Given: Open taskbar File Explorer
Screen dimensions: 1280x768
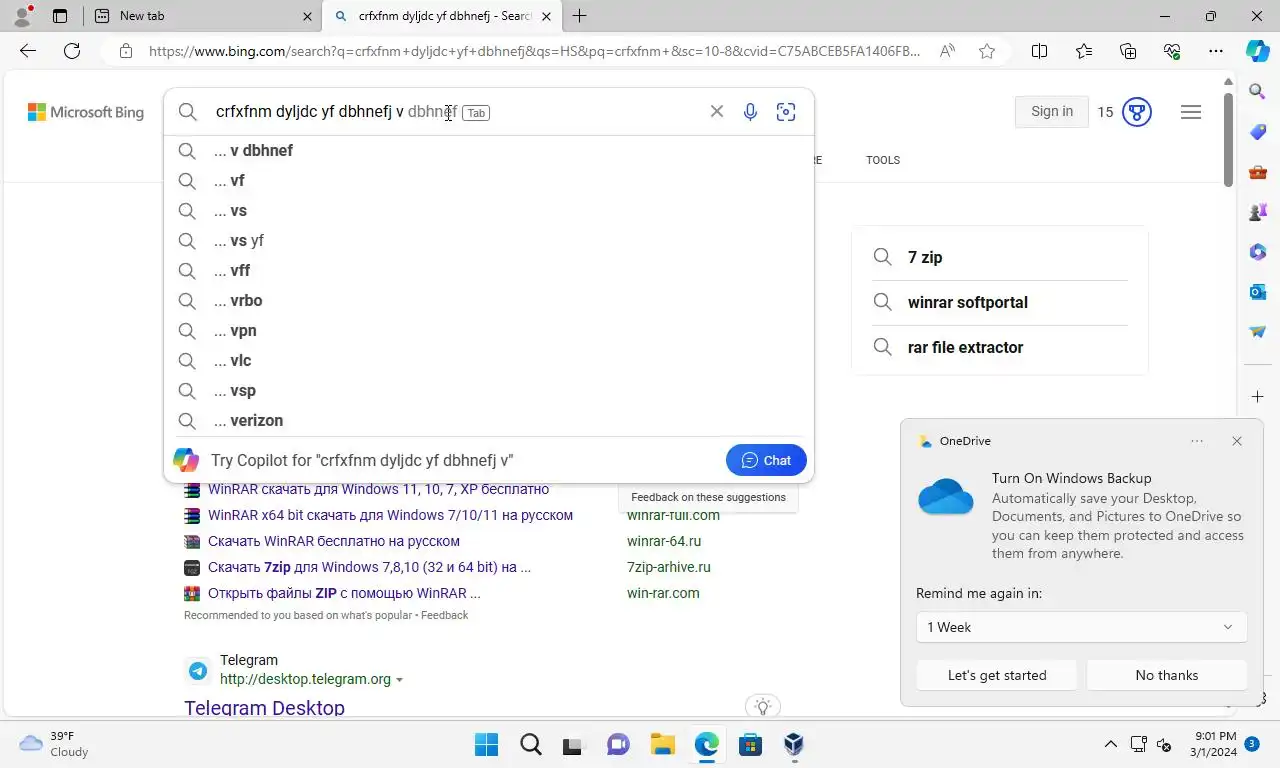Looking at the screenshot, I should [x=663, y=744].
